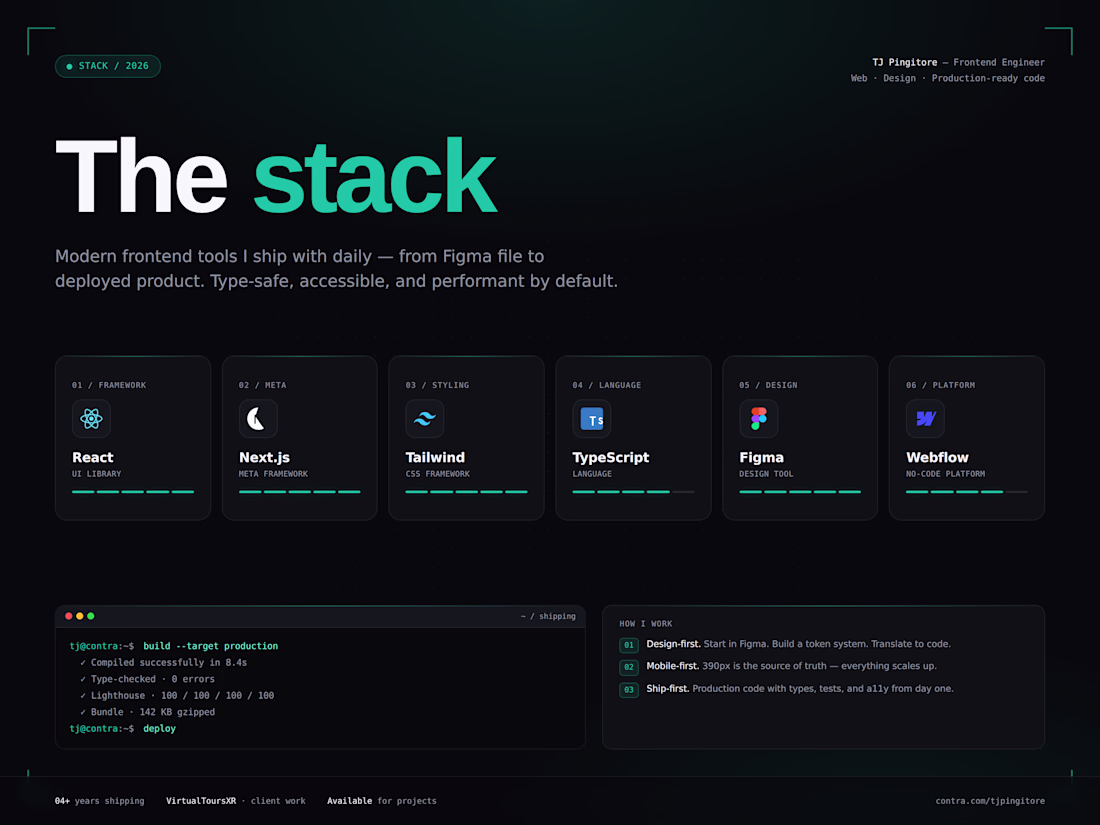Screen dimensions: 1100x825
Task: Click the "Ship-first." bold text
Action: coord(667,689)
